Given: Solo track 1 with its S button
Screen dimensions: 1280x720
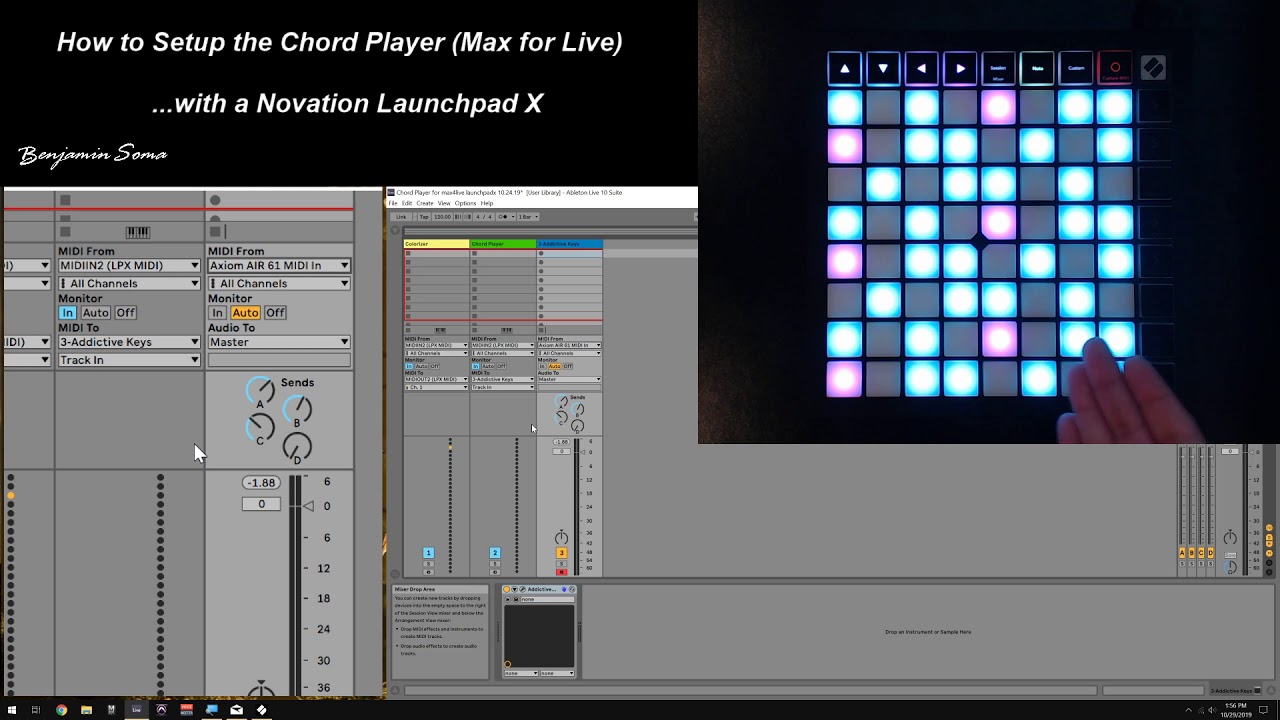Looking at the screenshot, I should (x=428, y=564).
